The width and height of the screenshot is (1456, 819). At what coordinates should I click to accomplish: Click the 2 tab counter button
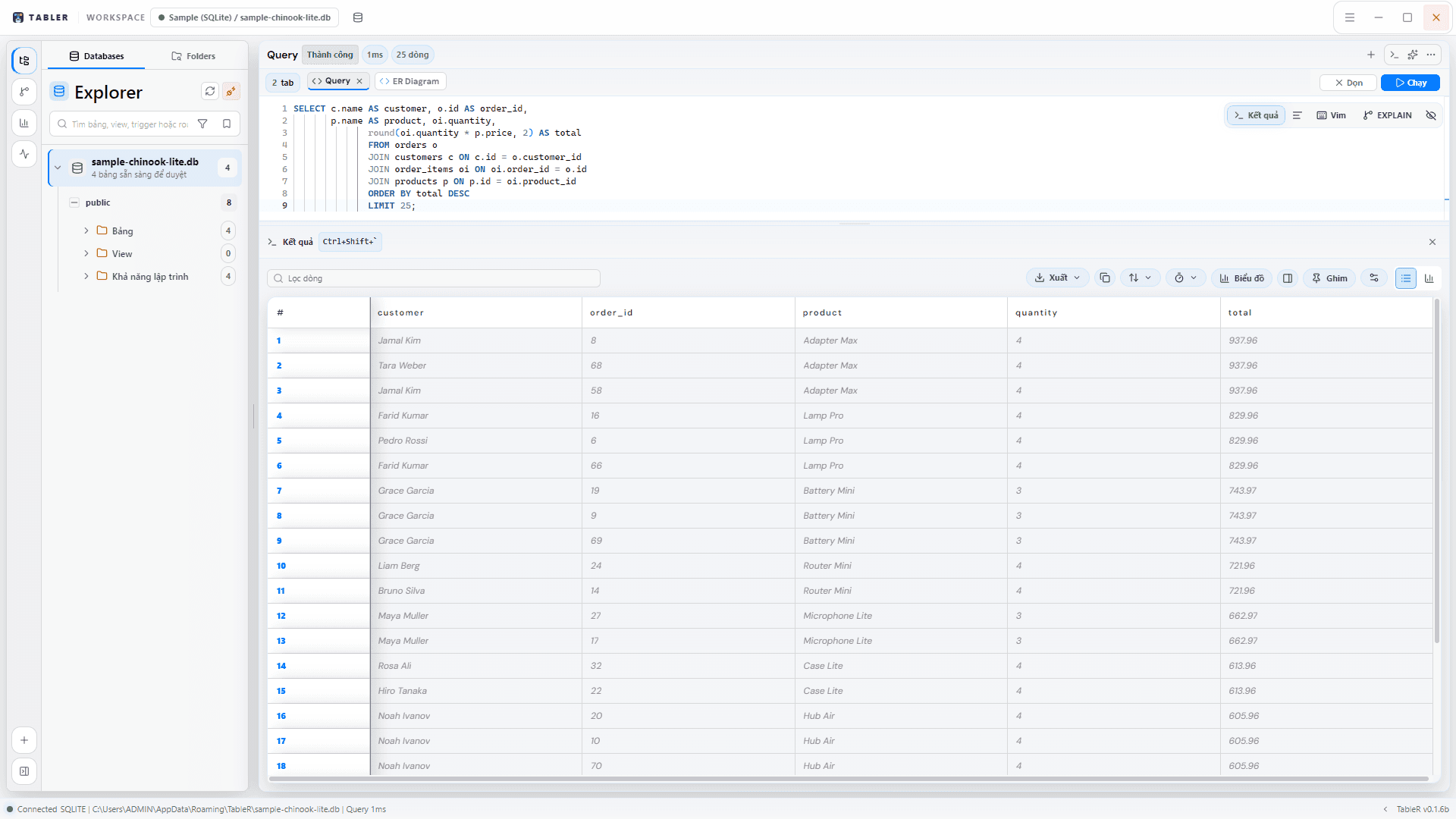[x=283, y=83]
